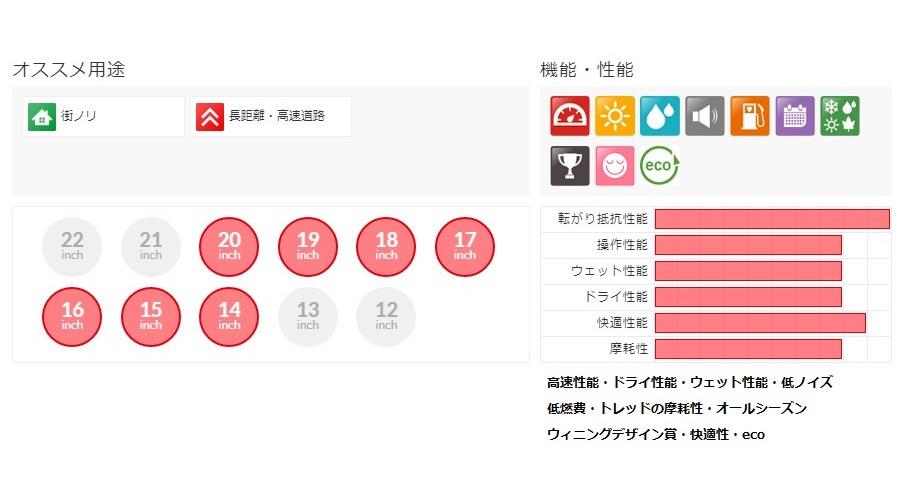Image resolution: width=911 pixels, height=500 pixels.
Task: Click the 転がり抵抗性能 rating bar
Action: (772, 219)
